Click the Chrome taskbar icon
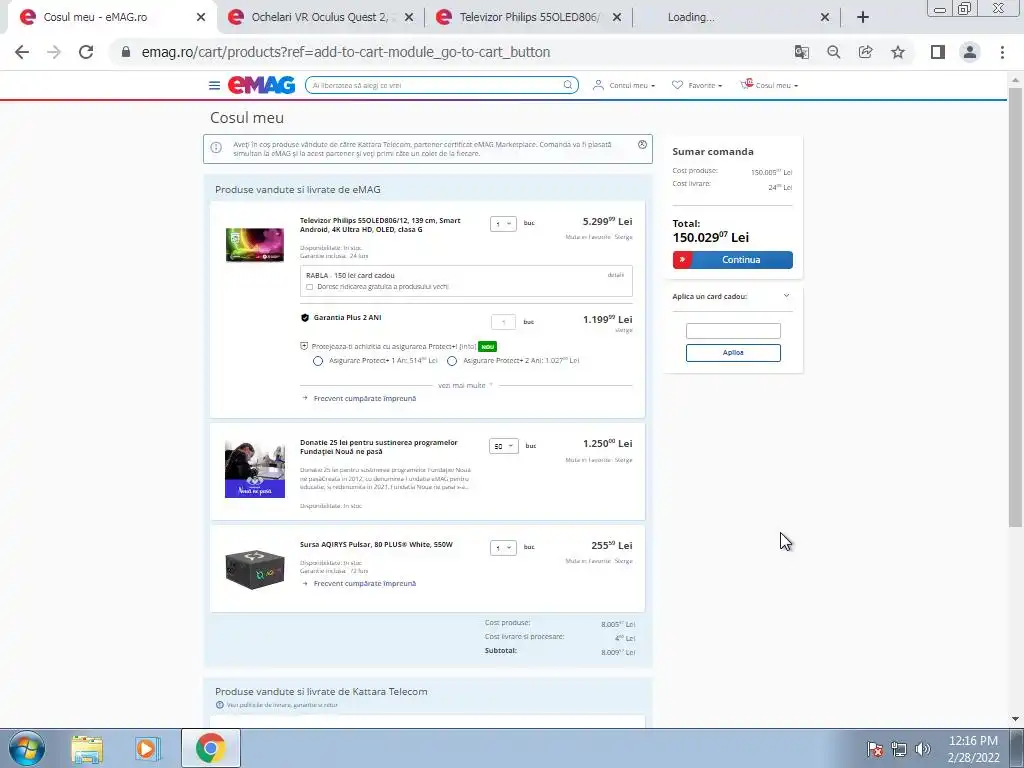The image size is (1024, 768). (x=210, y=748)
